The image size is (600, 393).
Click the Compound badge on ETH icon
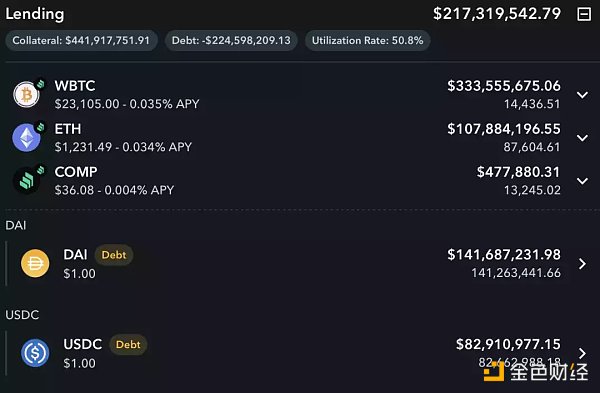click(40, 127)
